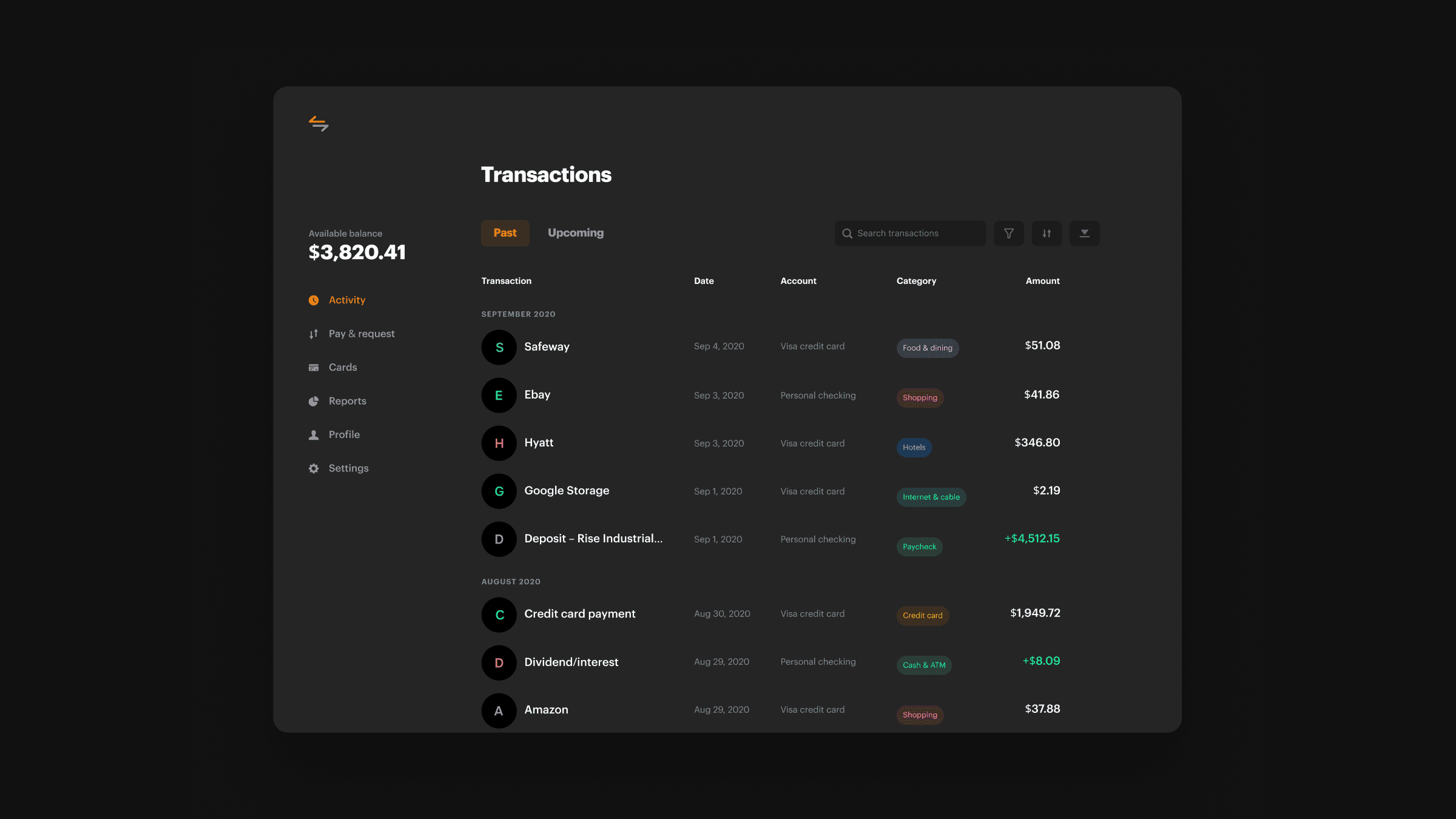Click the Credit card category badge
Viewport: 1456px width, 819px height.
coord(922,616)
